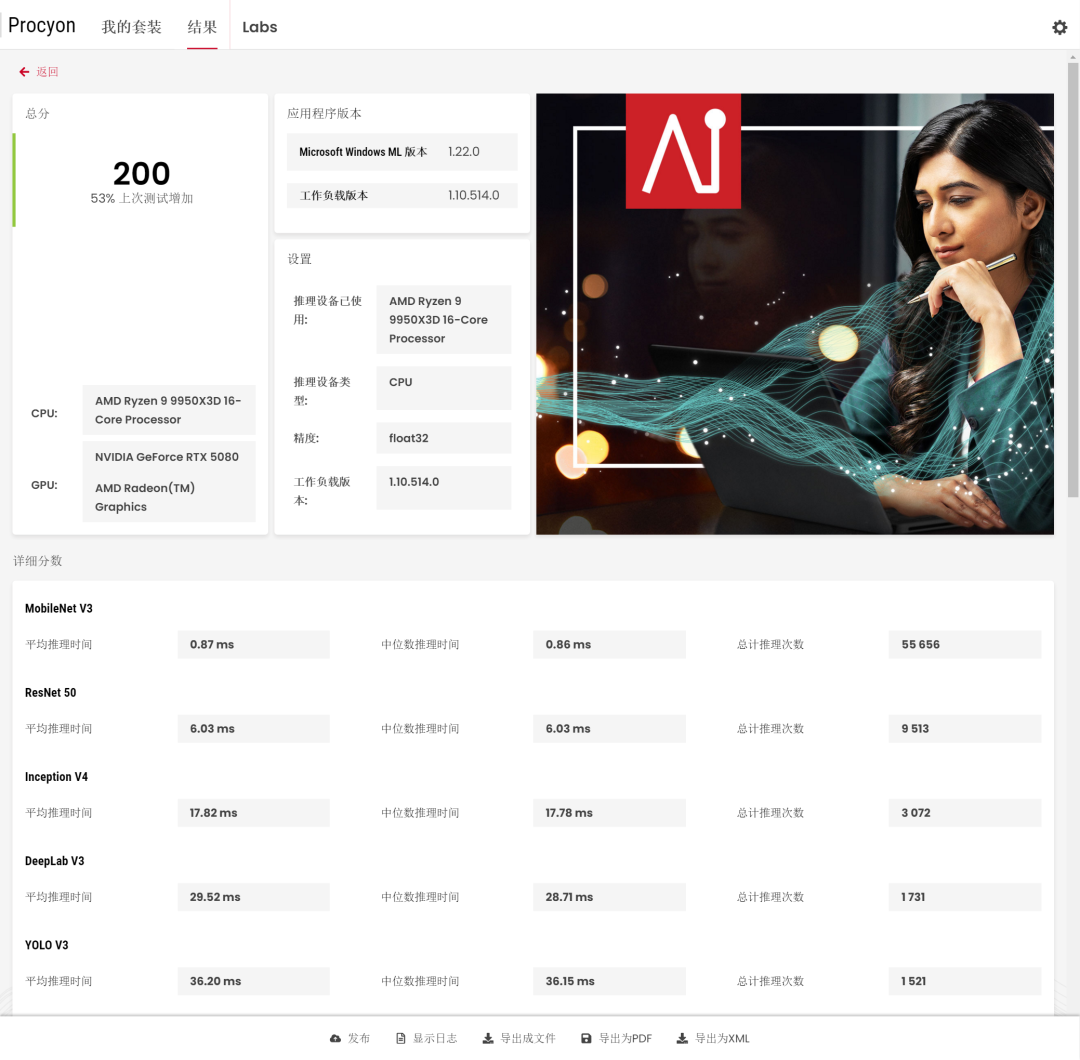The image size is (1080, 1060).
Task: Click the AI benchmark banner image
Action: tap(795, 314)
